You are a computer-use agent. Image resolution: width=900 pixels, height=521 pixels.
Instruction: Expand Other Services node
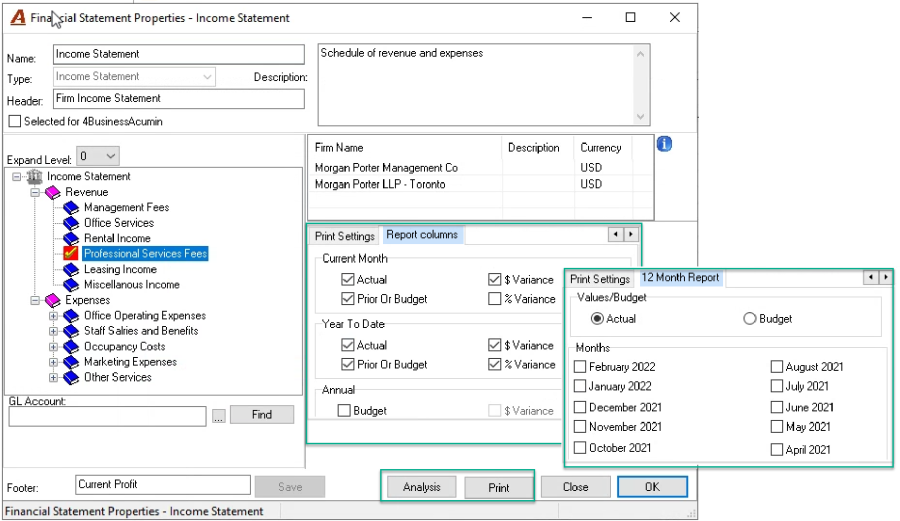click(53, 378)
